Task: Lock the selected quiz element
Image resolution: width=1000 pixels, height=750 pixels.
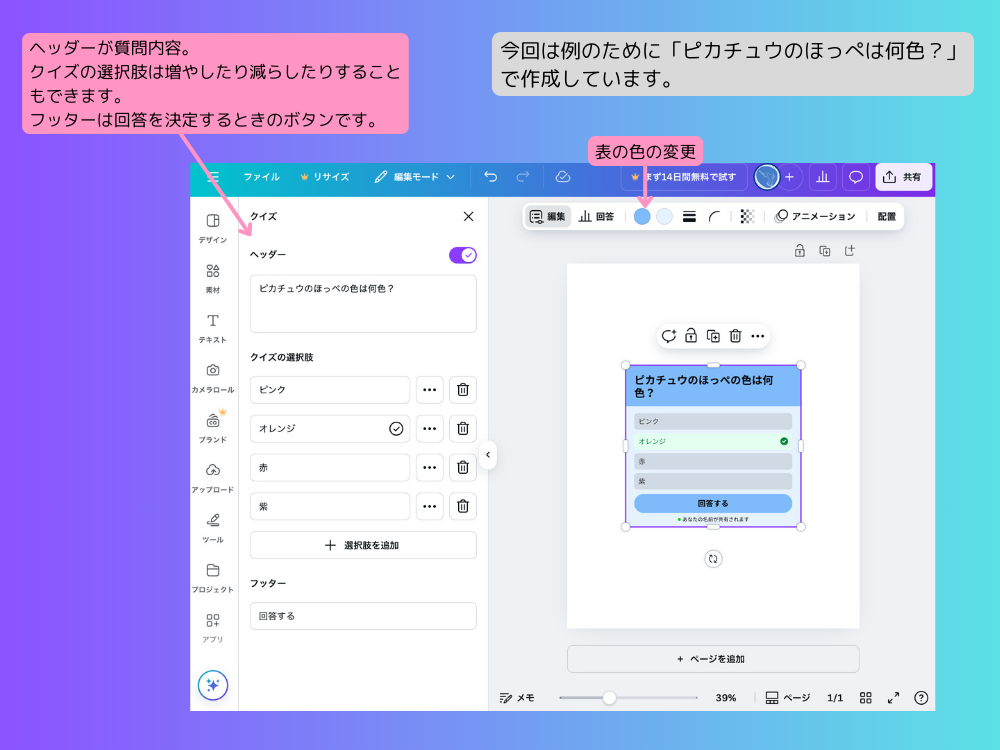Action: pos(691,336)
